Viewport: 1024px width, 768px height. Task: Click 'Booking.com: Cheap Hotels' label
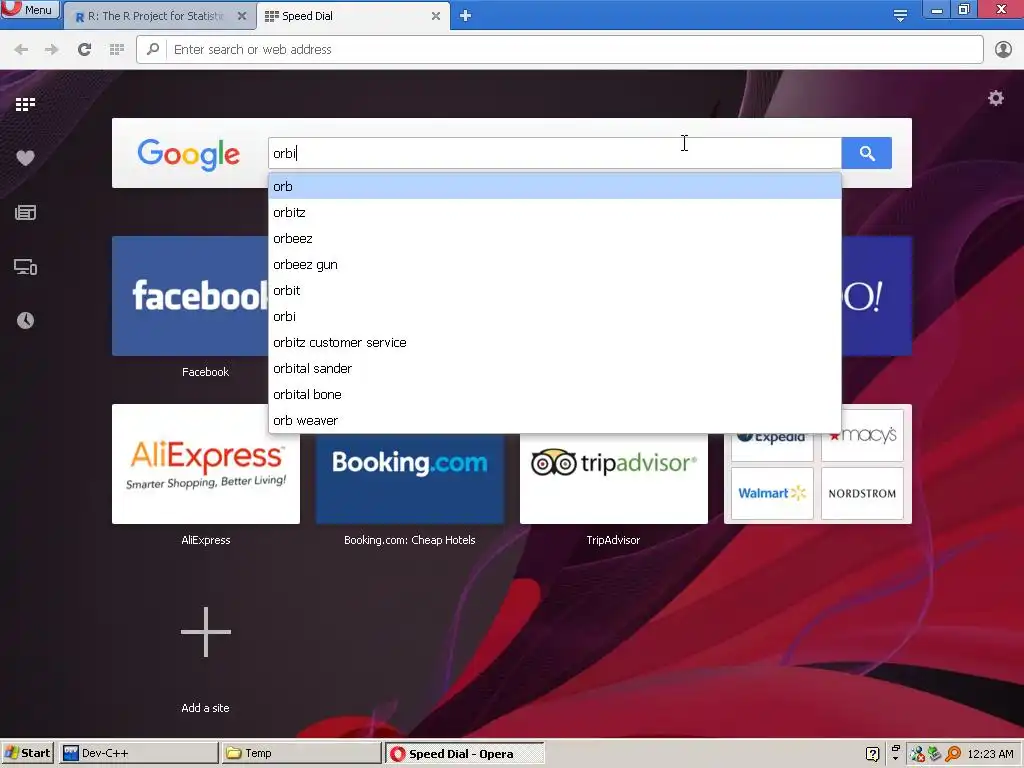pos(409,540)
